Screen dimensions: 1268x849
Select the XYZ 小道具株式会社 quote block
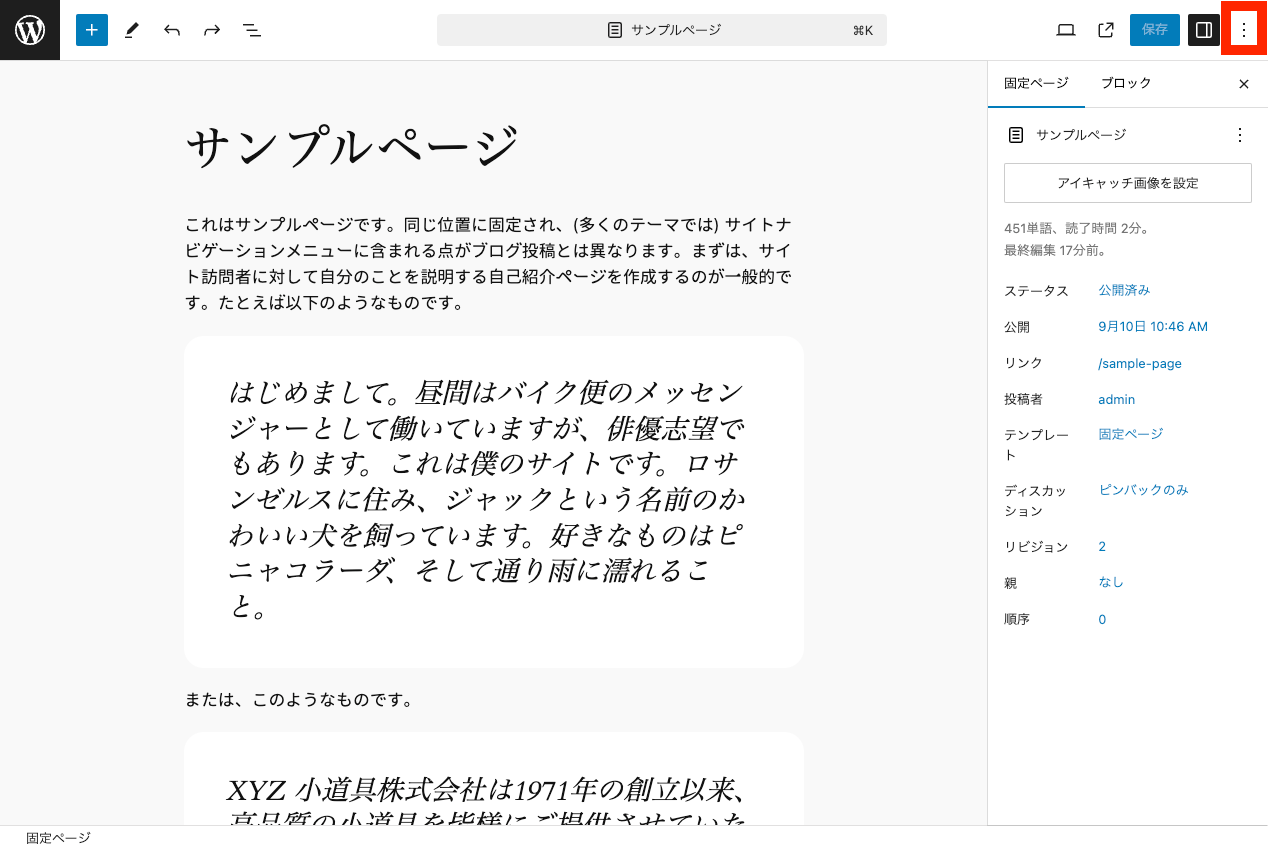click(494, 778)
